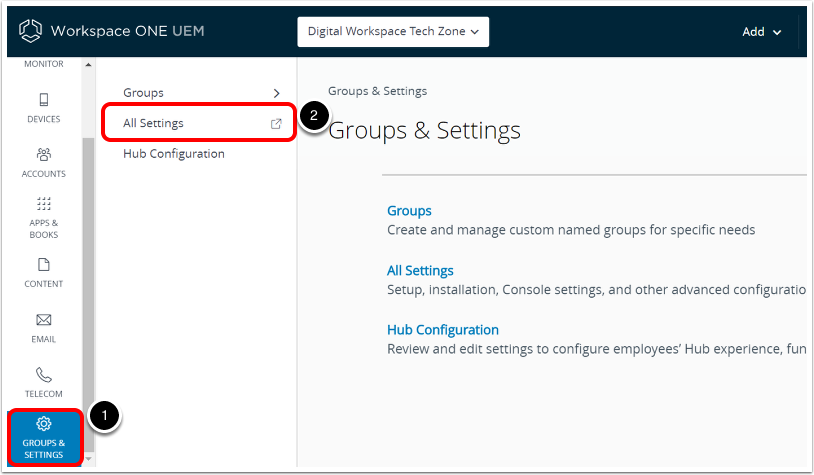Click the Workspace ONE UEM logo icon
The height and width of the screenshot is (475, 814).
30,31
